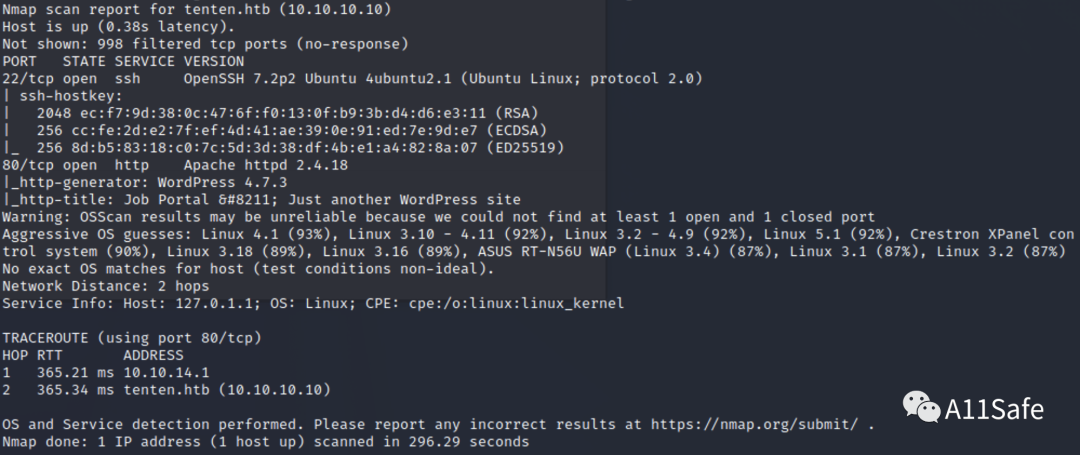Click the PORT STATE SERVICE VERSION header
This screenshot has width=1080, height=455.
(123, 61)
